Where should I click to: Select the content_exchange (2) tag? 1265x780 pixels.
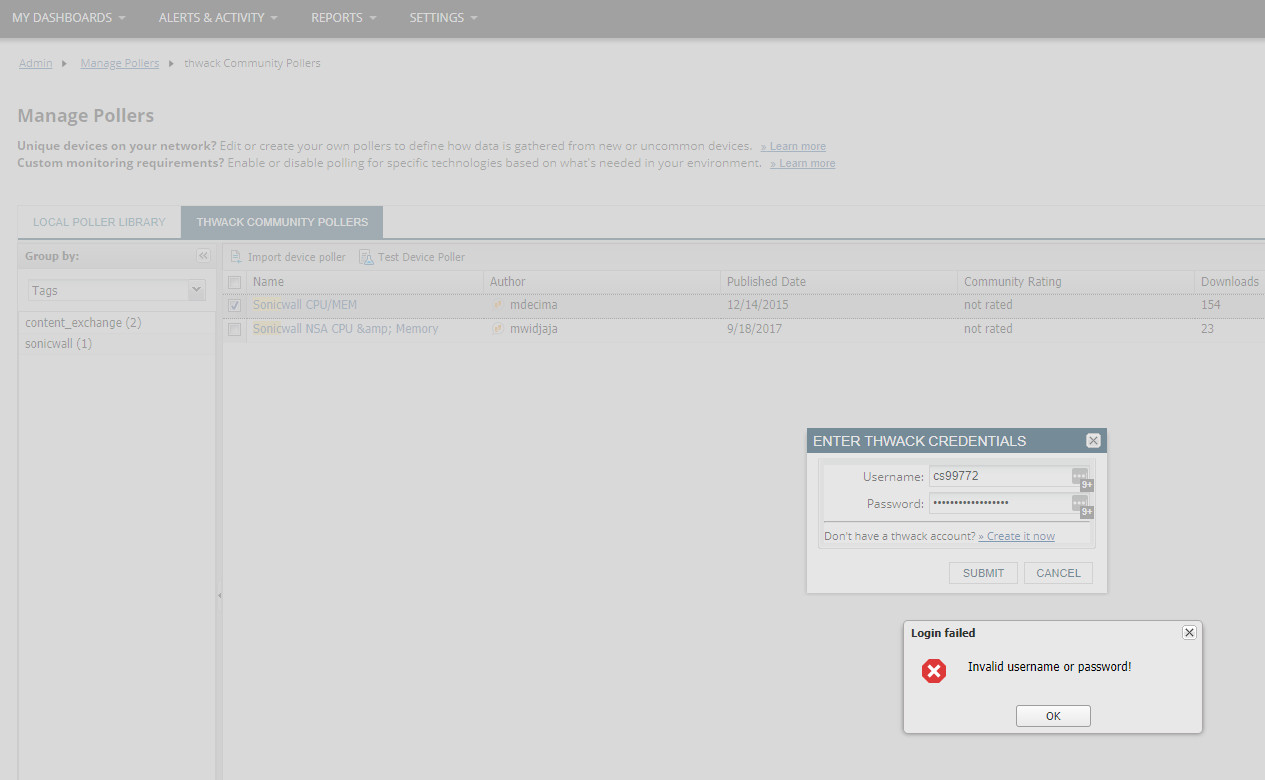point(83,323)
